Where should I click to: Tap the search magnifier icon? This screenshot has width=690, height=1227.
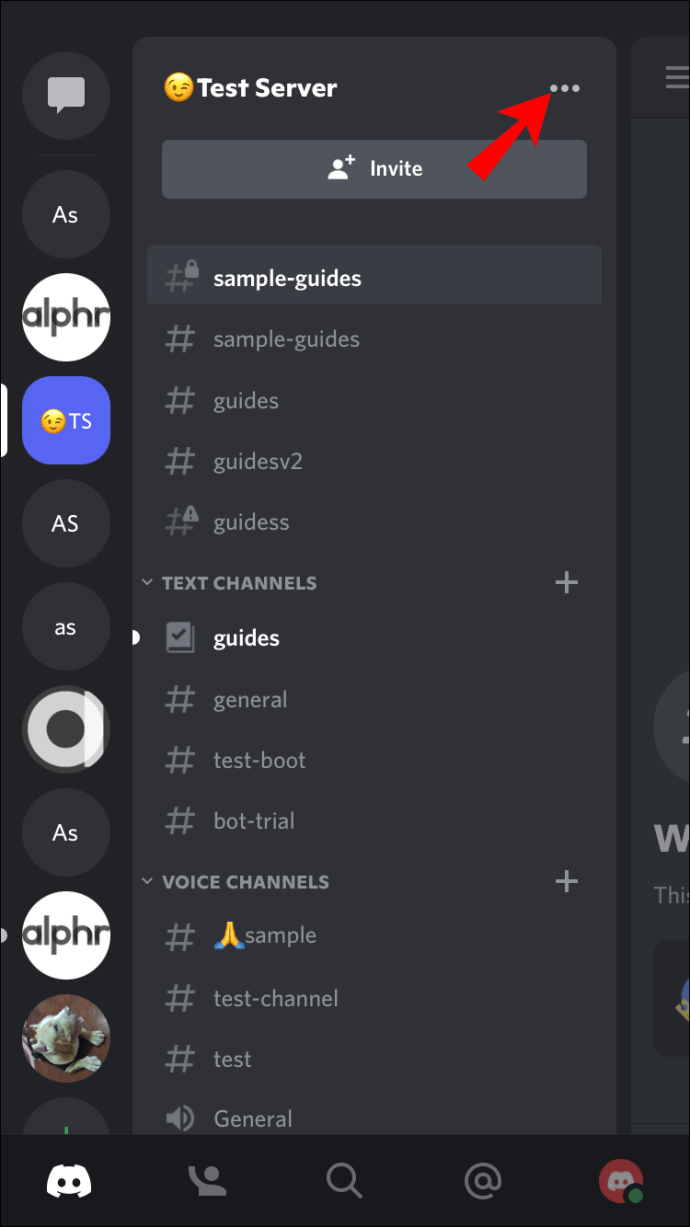click(x=344, y=1181)
